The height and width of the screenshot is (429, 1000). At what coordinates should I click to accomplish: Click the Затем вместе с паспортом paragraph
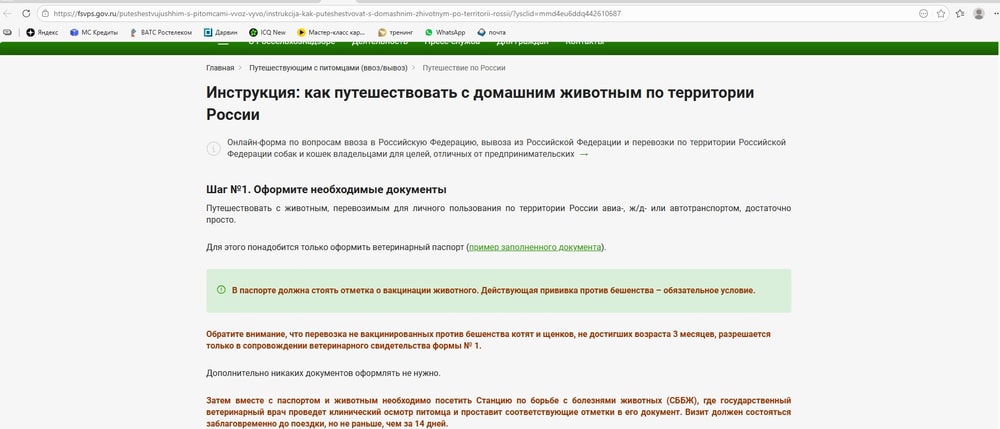tap(499, 412)
